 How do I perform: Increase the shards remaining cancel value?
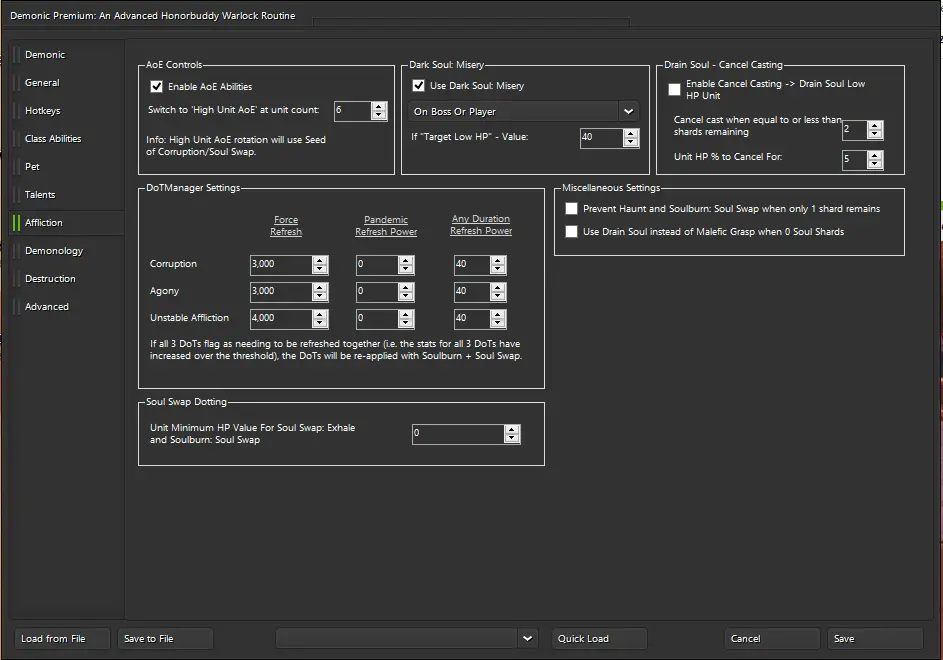click(875, 125)
